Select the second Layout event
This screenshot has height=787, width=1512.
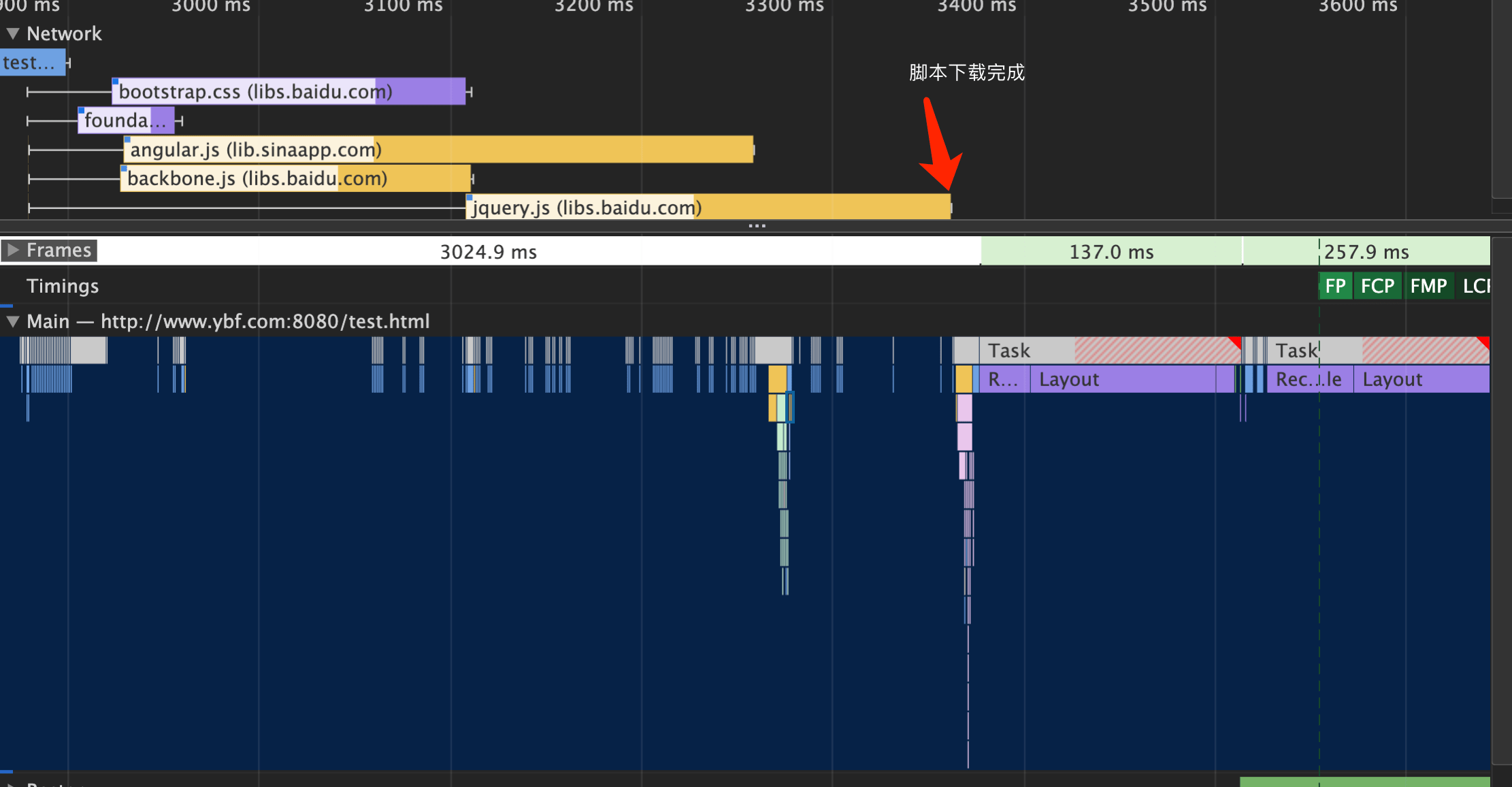pos(1421,379)
